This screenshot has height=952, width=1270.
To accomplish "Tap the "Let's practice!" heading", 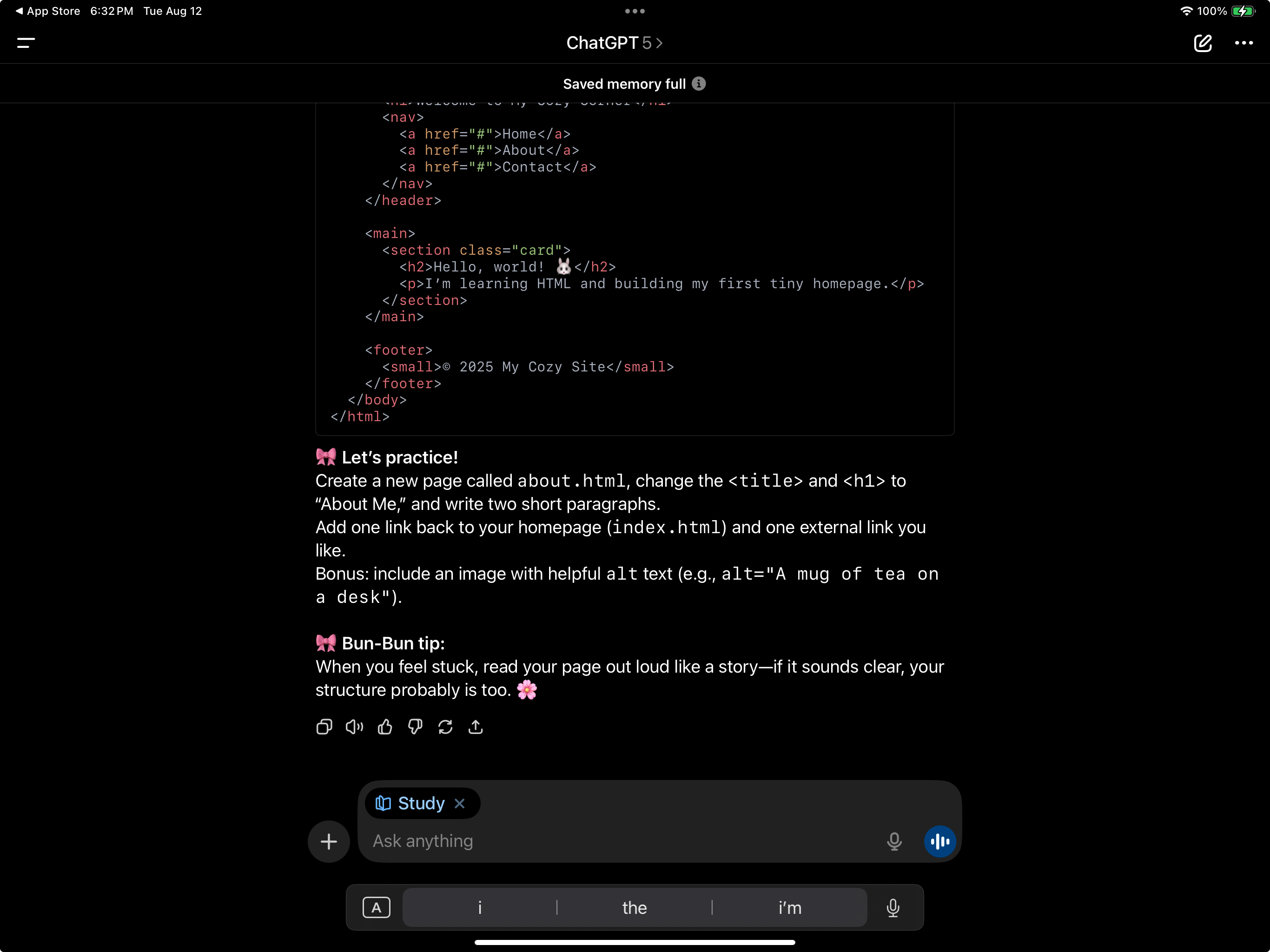I will 400,457.
